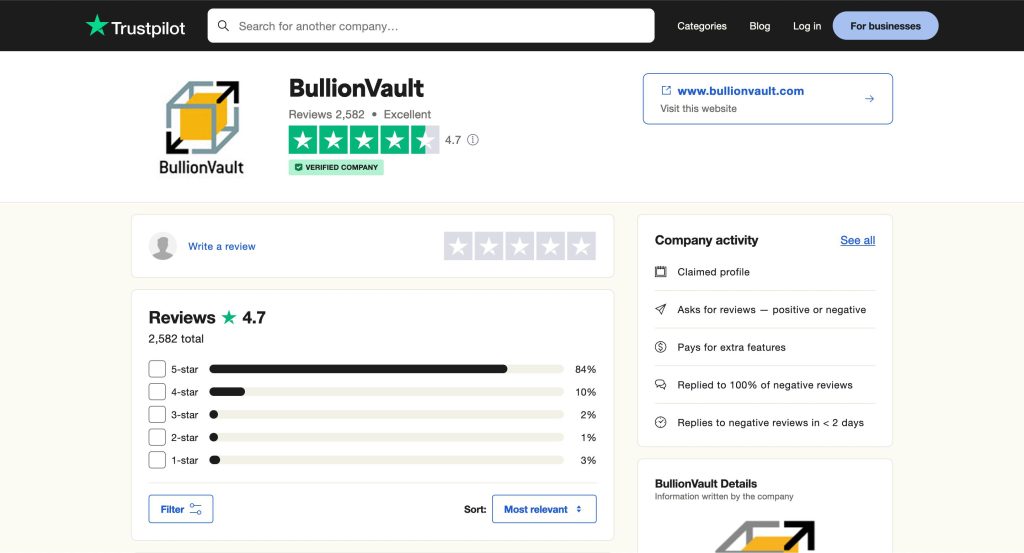Open the Most relevant sort dropdown
This screenshot has height=553, width=1024.
click(x=544, y=509)
